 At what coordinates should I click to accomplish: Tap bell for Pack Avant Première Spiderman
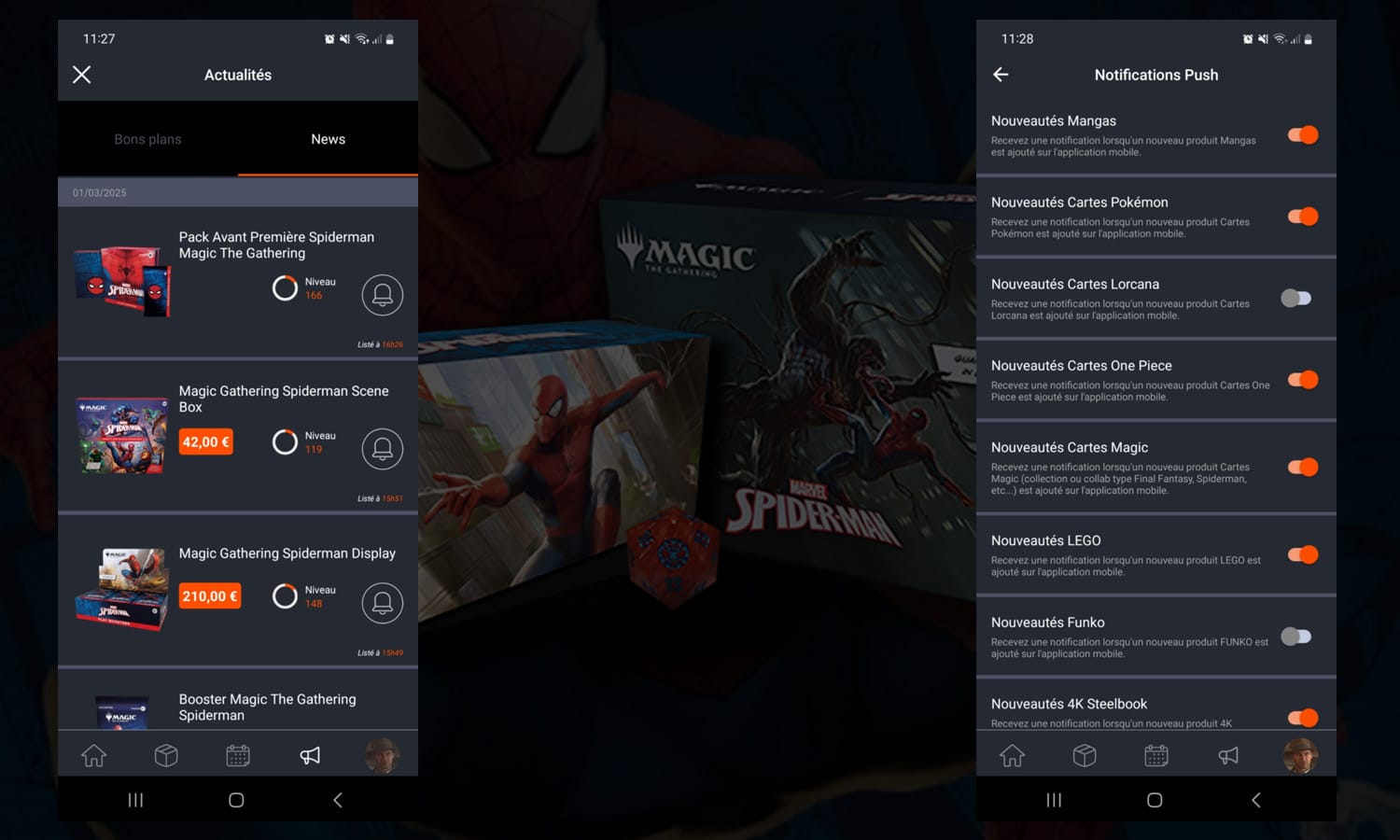[x=383, y=295]
